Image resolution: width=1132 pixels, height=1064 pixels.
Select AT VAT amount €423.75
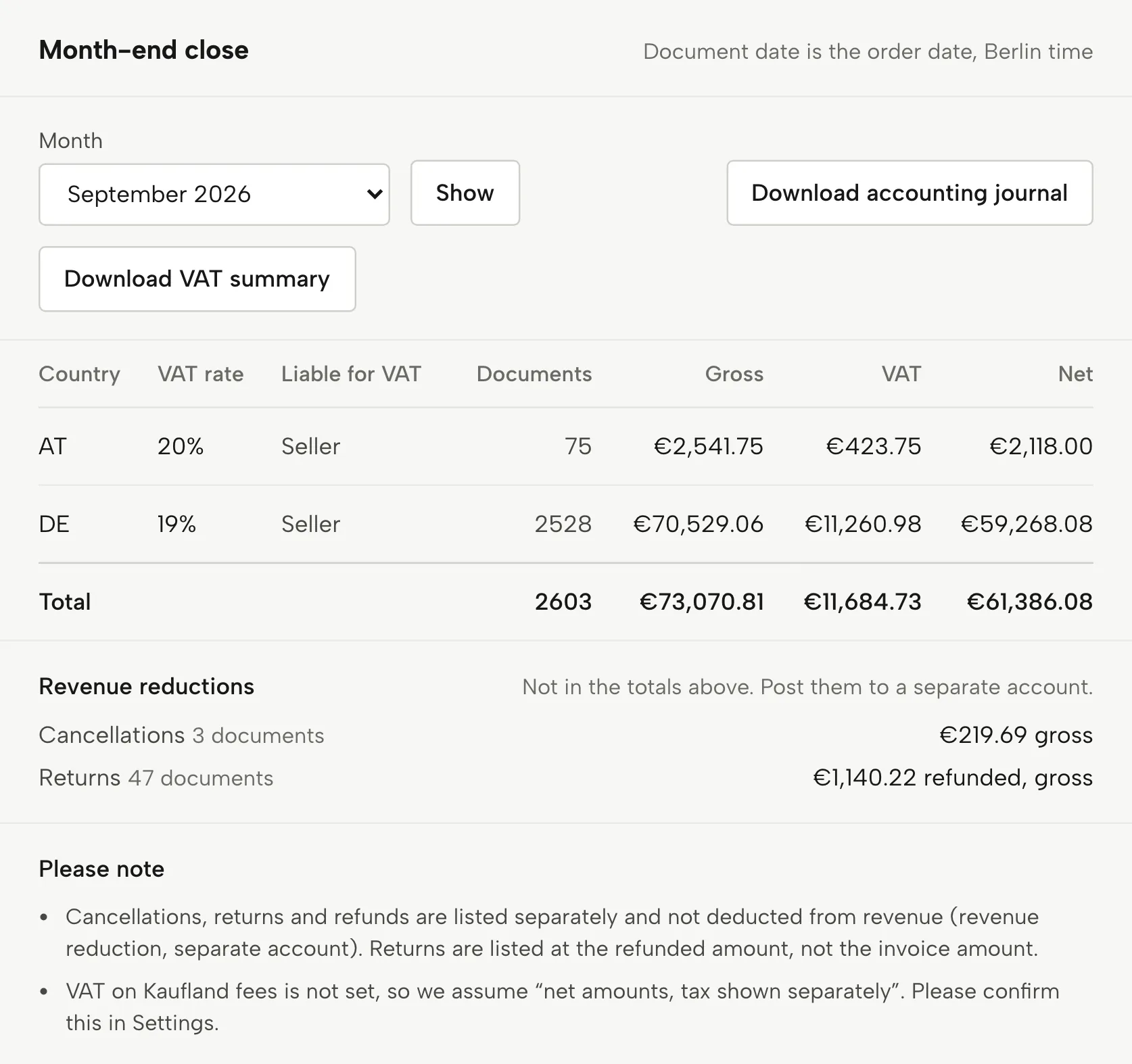pos(874,446)
